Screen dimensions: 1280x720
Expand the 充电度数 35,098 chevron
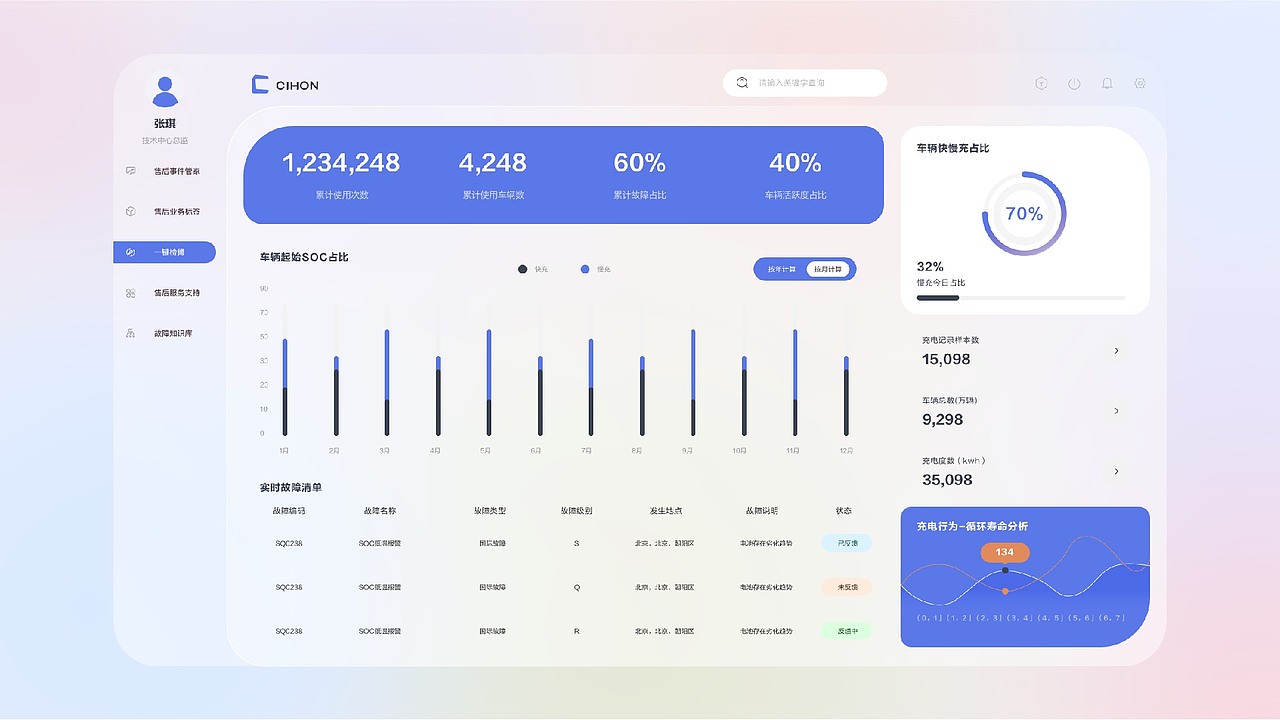pyautogui.click(x=1117, y=471)
